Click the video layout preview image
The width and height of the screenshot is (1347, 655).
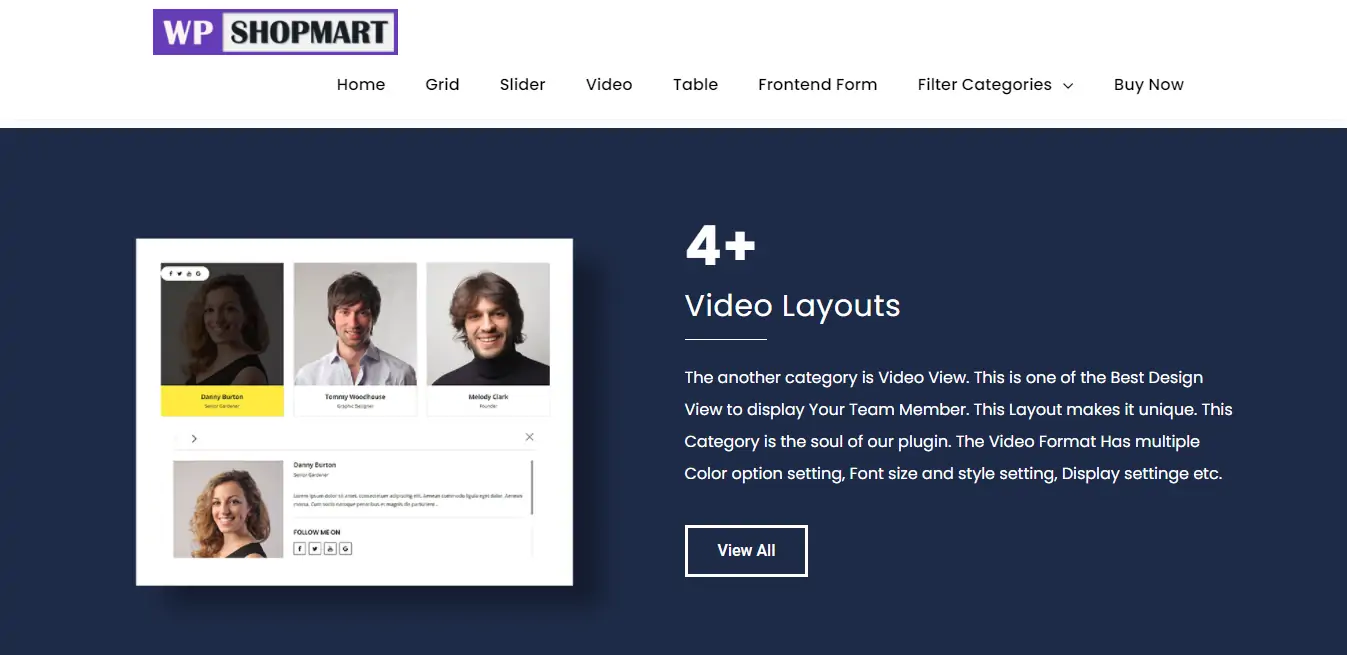[354, 412]
